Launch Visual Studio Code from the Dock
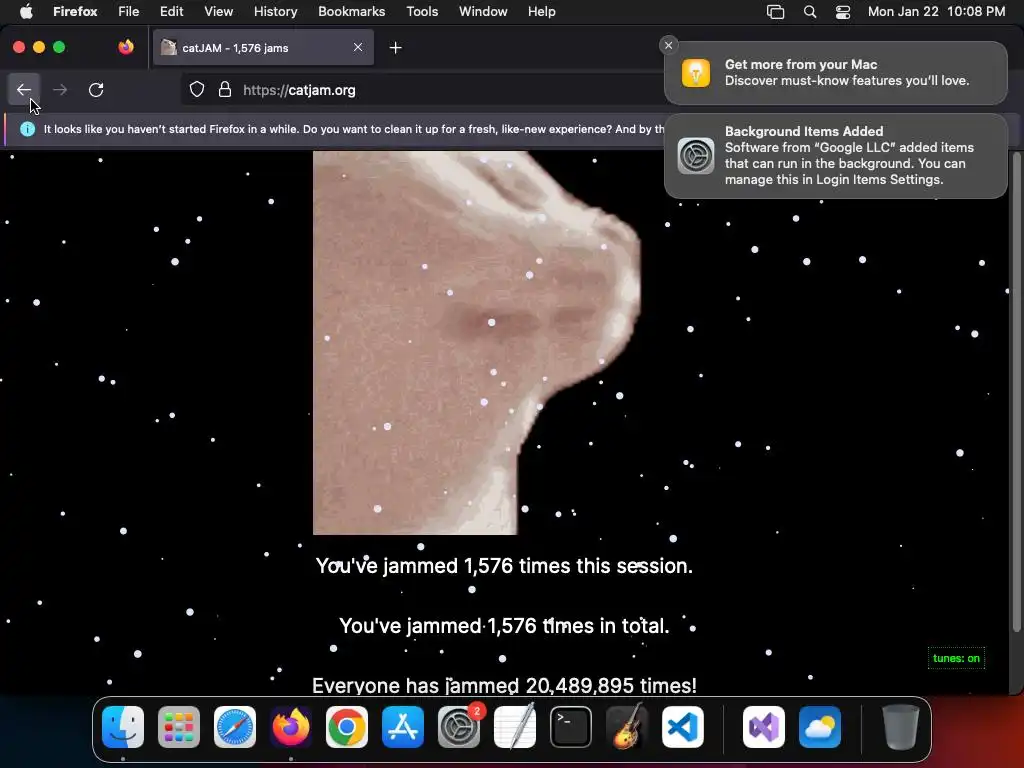 (682, 727)
